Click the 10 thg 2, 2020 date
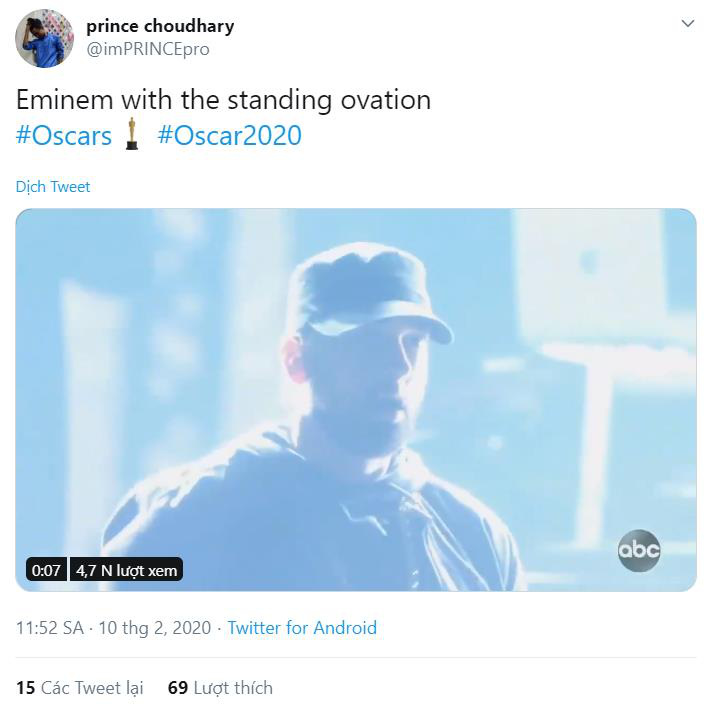Screen dimensions: 714x712 tap(155, 628)
